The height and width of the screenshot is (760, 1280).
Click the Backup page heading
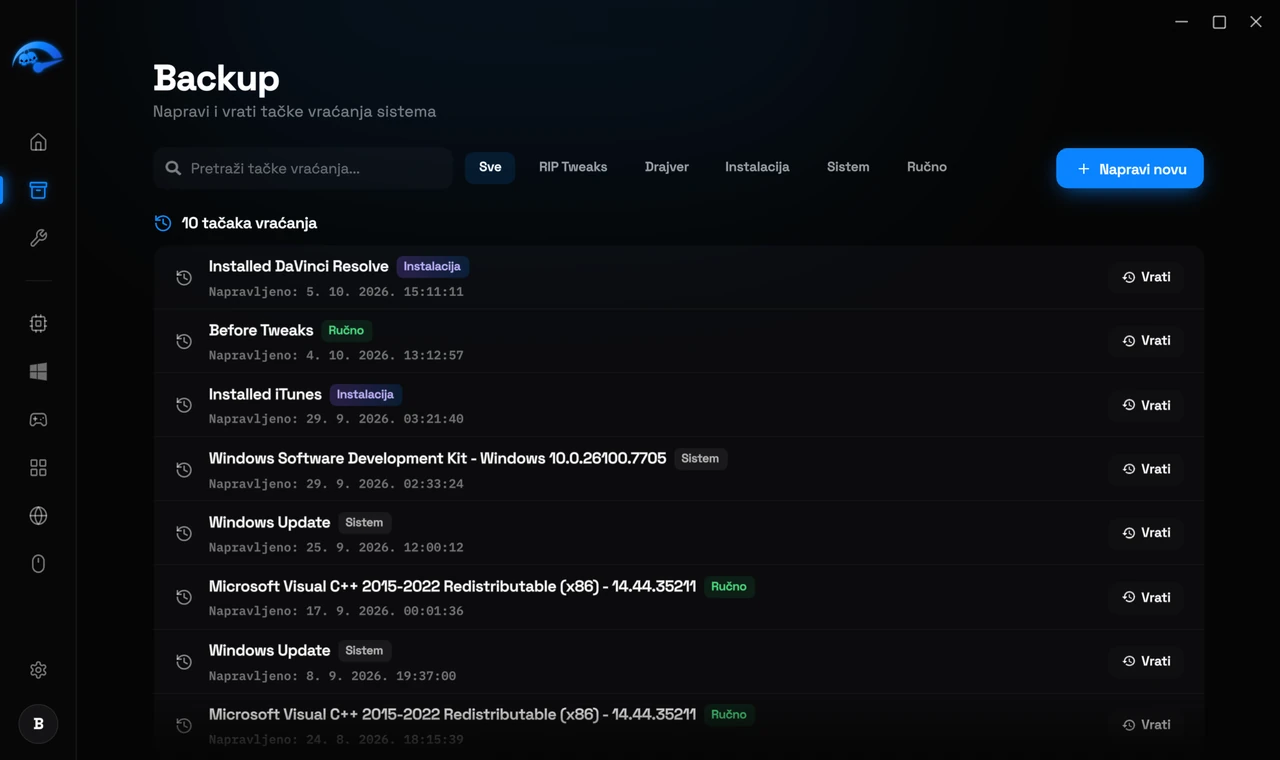(216, 78)
